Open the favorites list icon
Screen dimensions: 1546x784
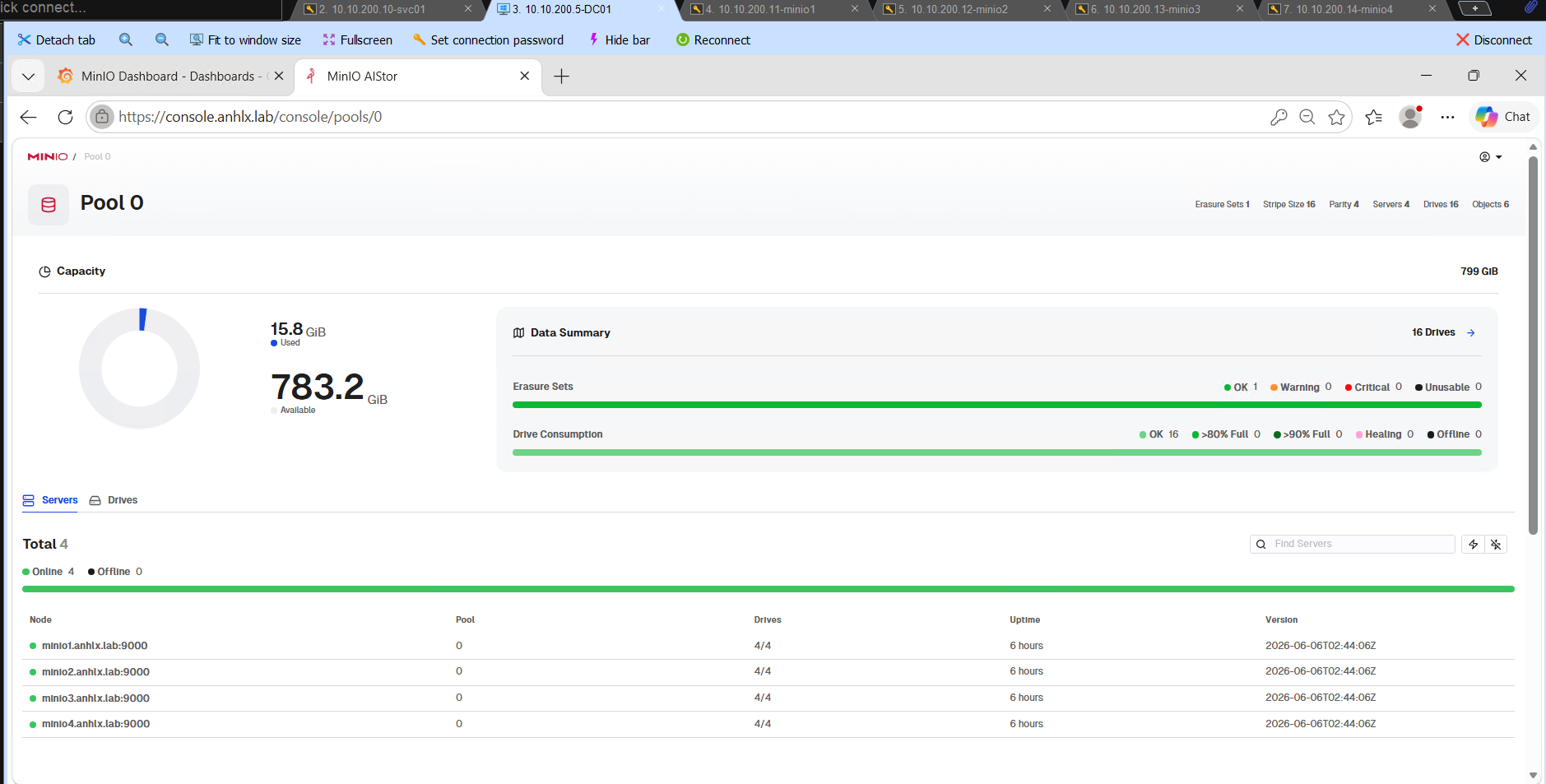pos(1374,117)
